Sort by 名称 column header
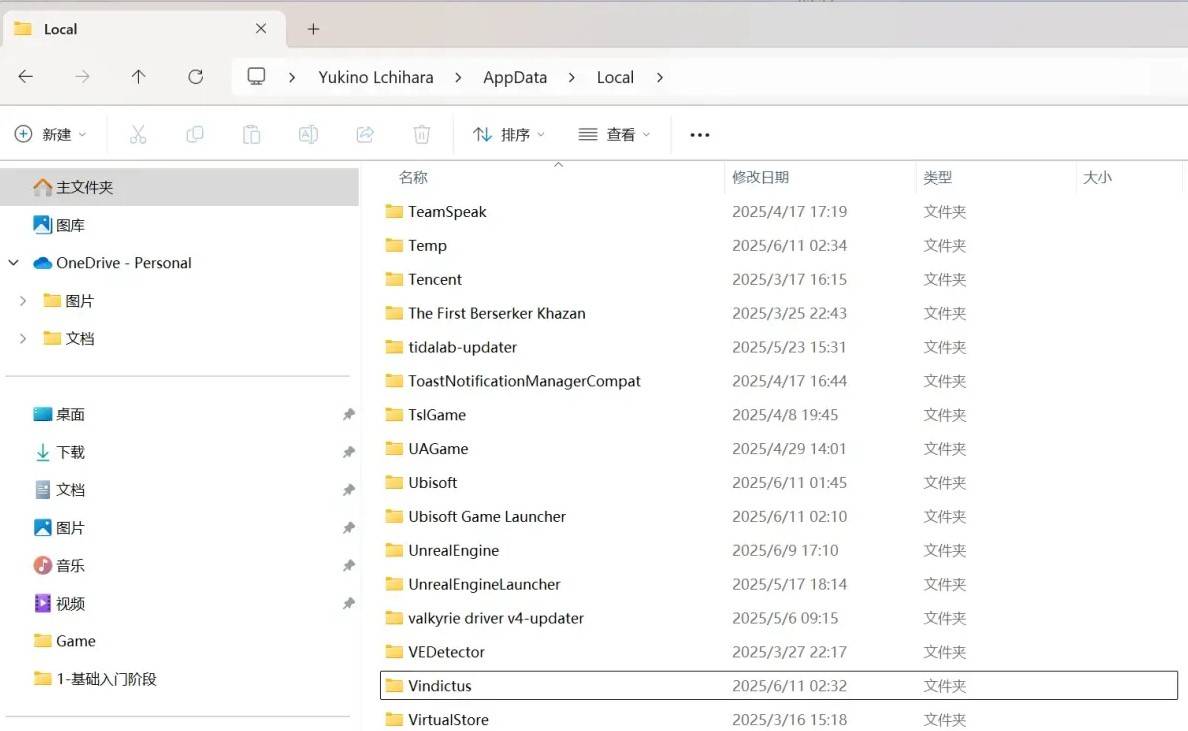Image resolution: width=1188 pixels, height=731 pixels. click(414, 177)
